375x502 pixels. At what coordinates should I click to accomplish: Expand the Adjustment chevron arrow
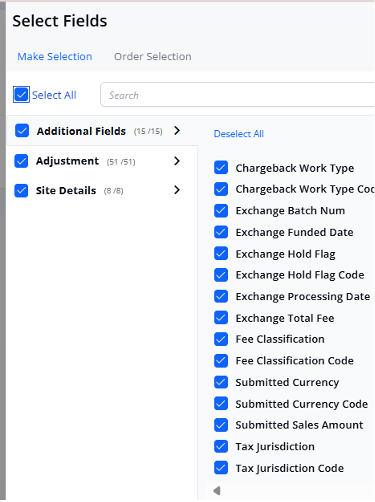pos(177,161)
